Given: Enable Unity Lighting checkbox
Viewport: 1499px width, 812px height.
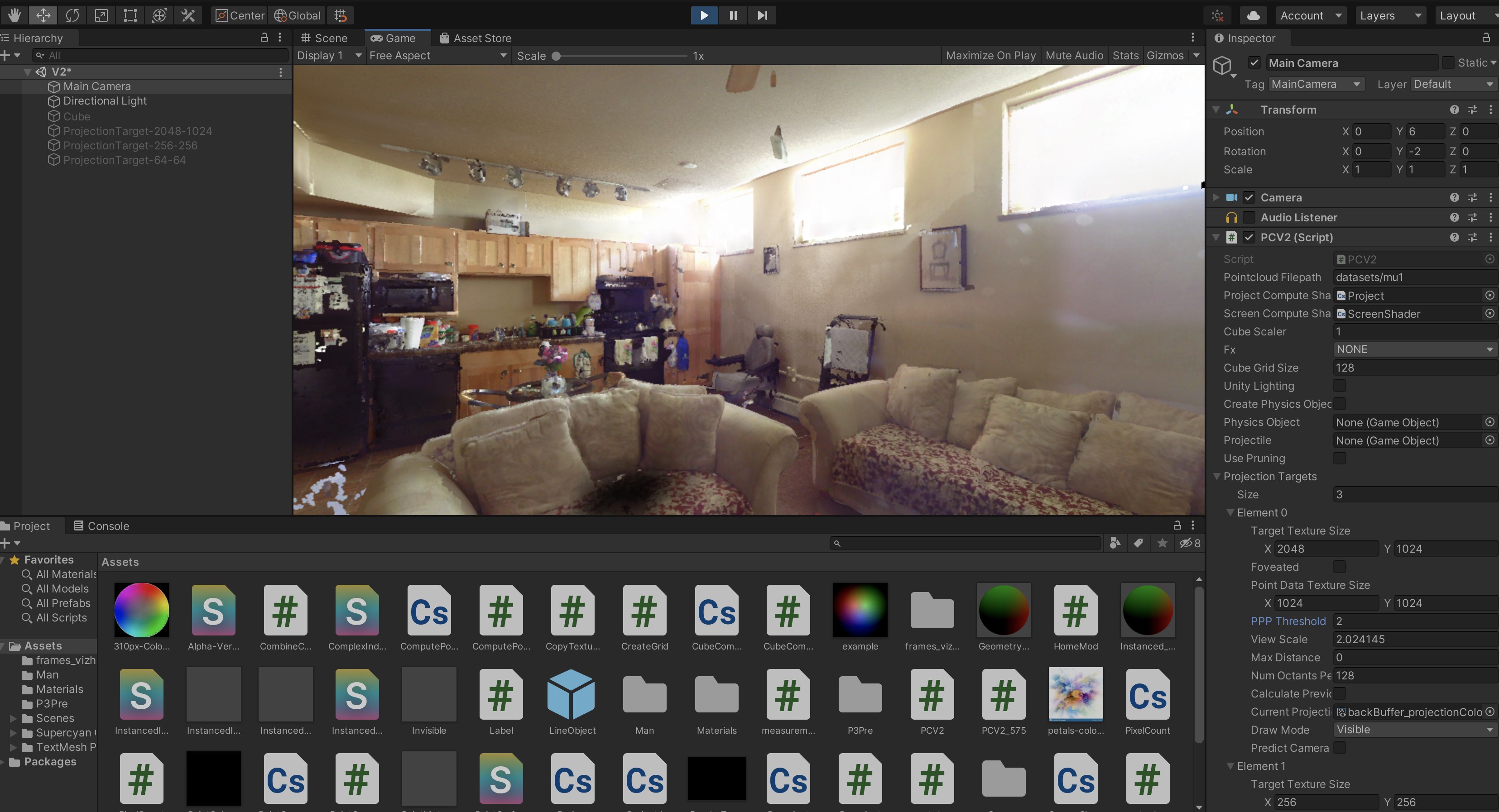Looking at the screenshot, I should 1339,386.
